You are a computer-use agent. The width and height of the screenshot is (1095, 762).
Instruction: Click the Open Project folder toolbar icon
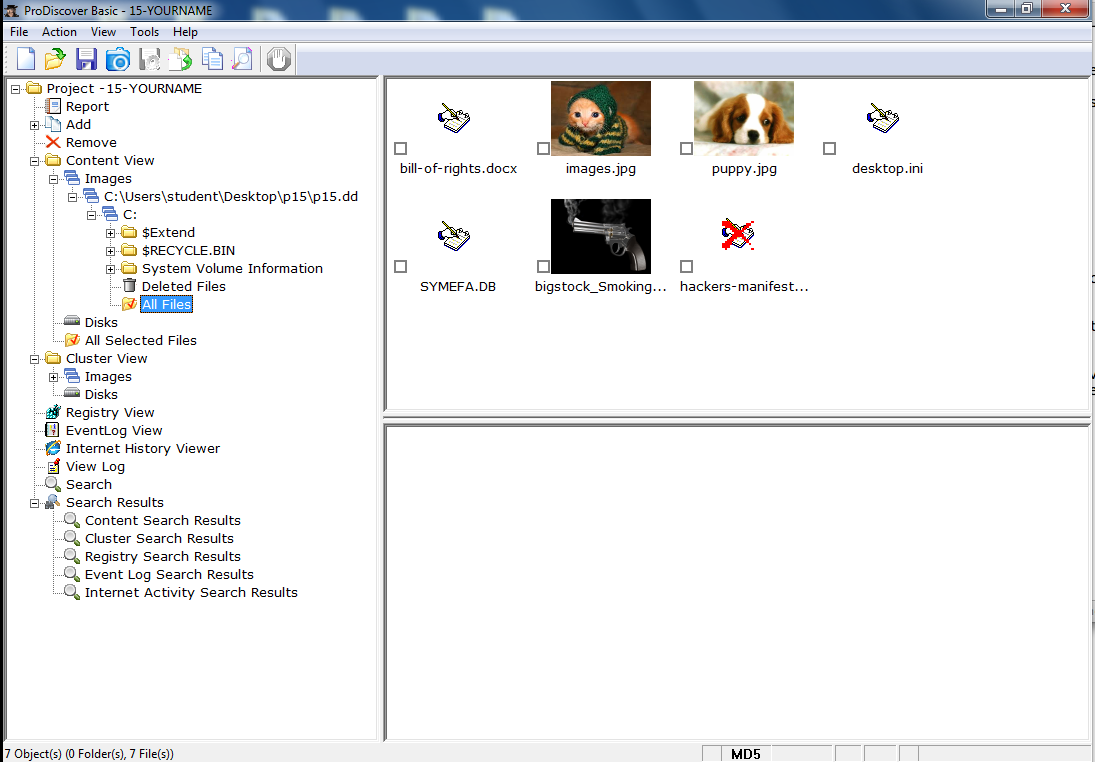pos(55,59)
